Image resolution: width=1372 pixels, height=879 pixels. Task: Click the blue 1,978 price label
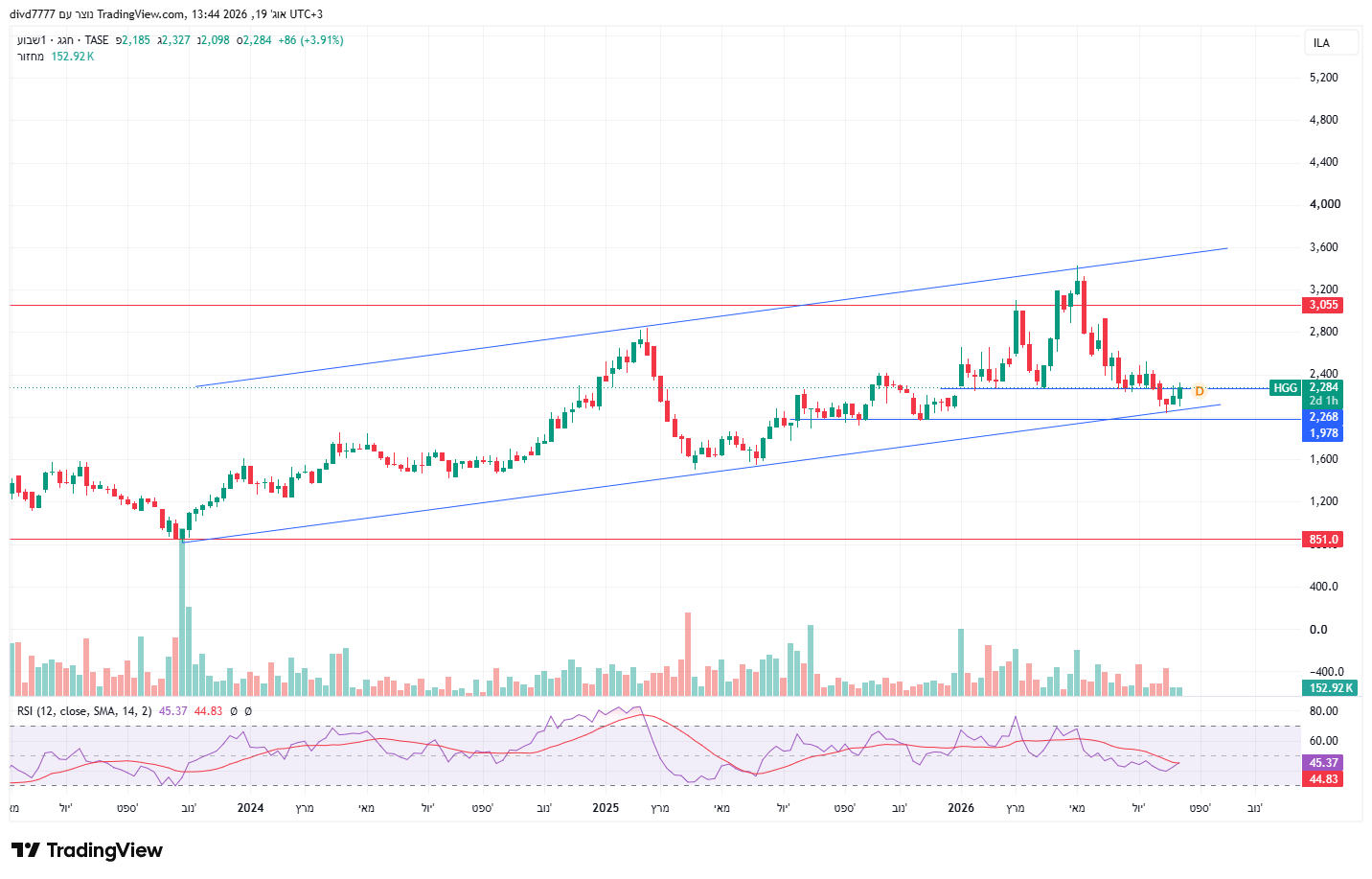1323,433
